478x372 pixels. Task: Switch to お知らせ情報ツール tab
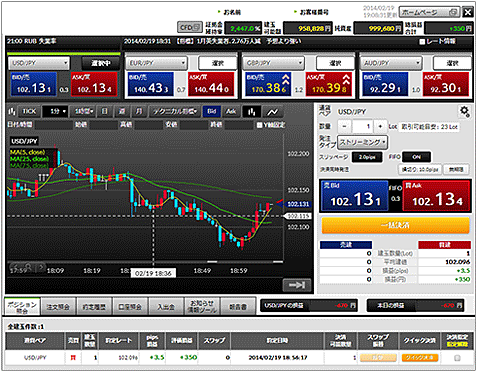pyautogui.click(x=202, y=307)
